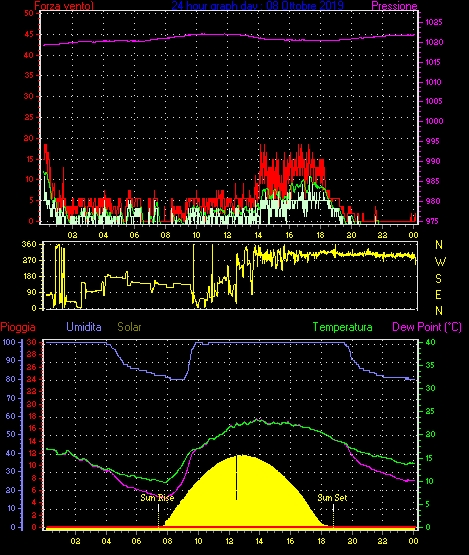Screen dimensions: 469x555
Task: Click the 14 hour tick under wind graph
Action: pyautogui.click(x=258, y=235)
